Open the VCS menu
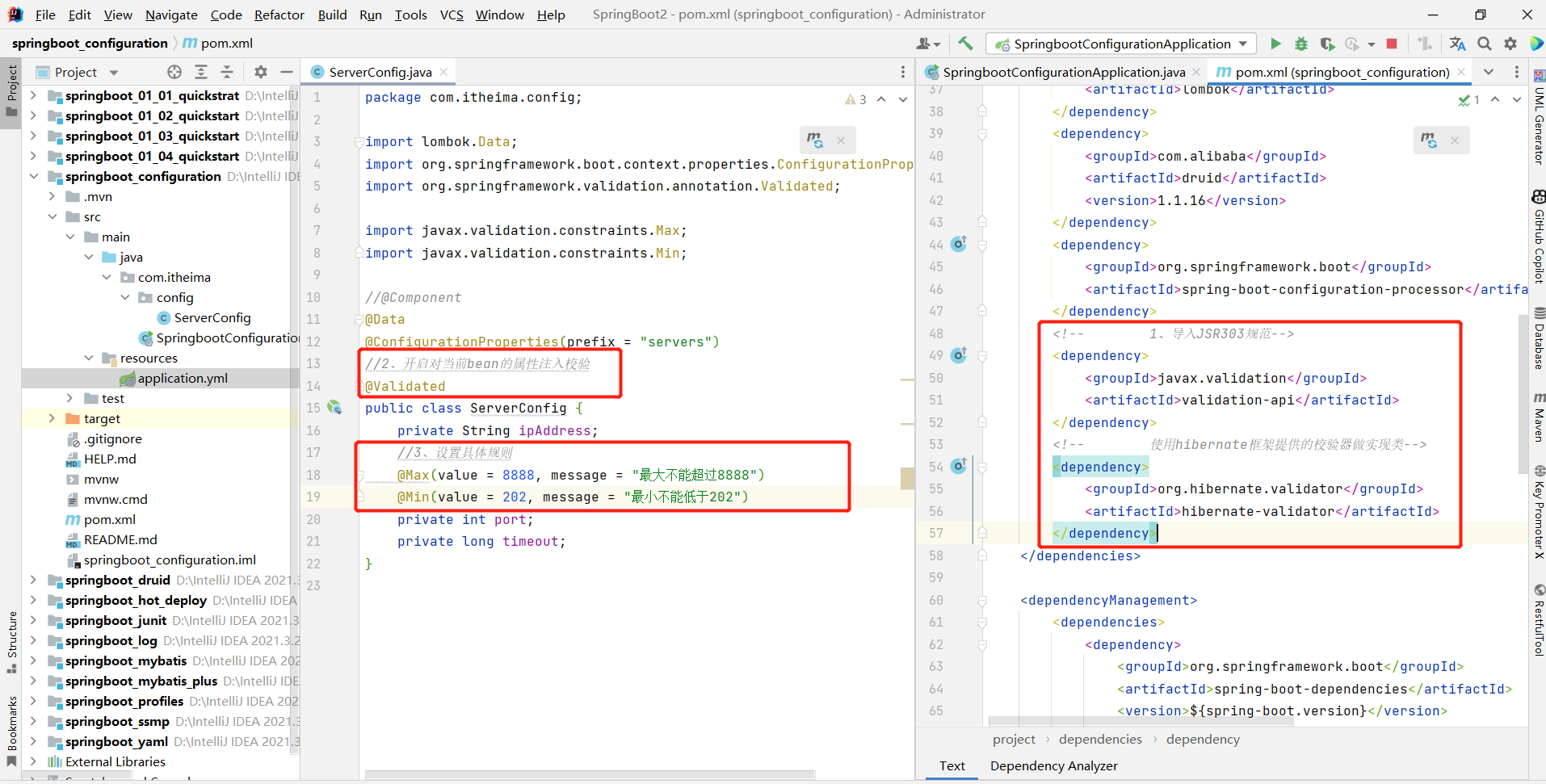 point(452,15)
